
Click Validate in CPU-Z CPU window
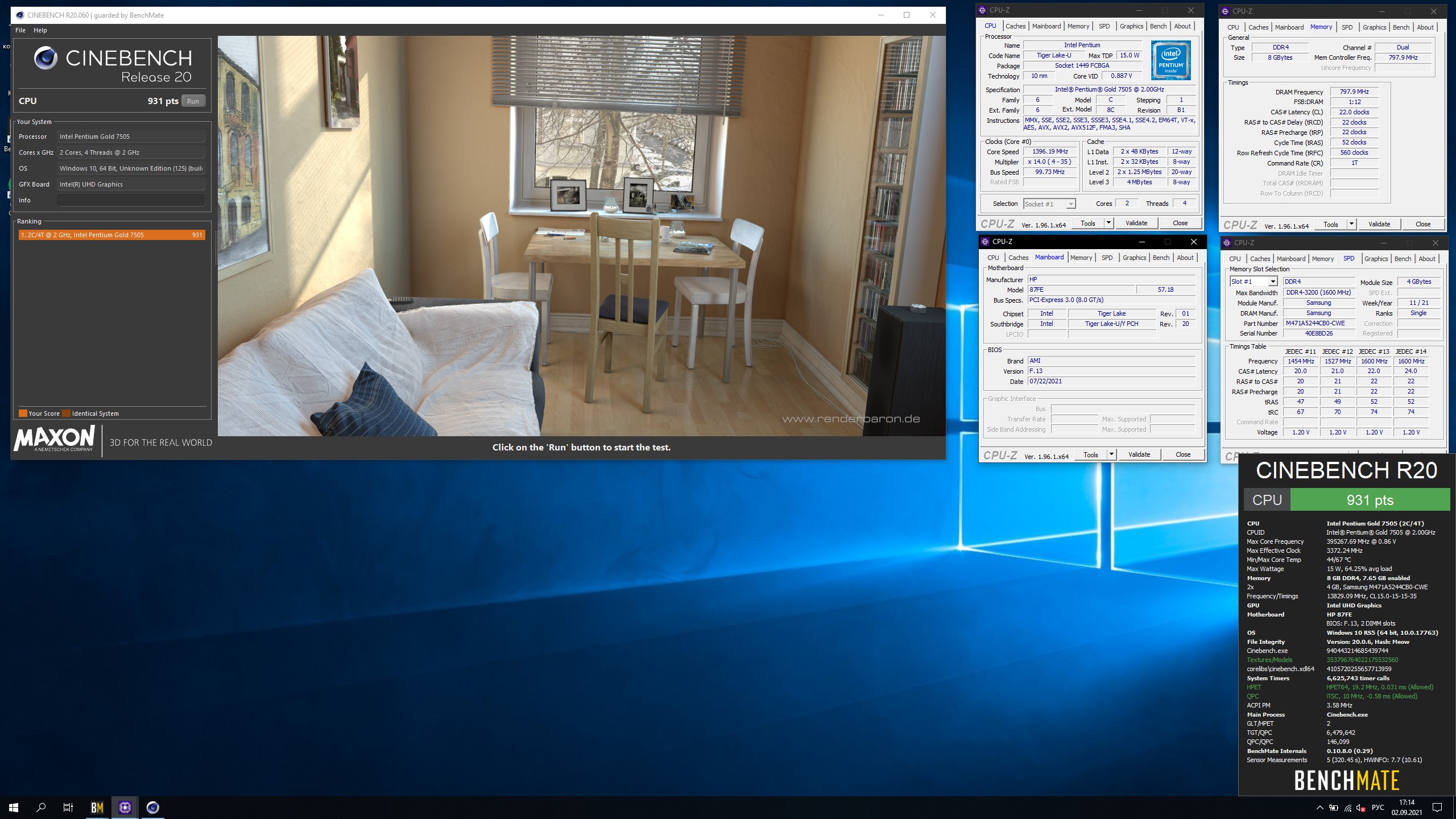[1136, 223]
